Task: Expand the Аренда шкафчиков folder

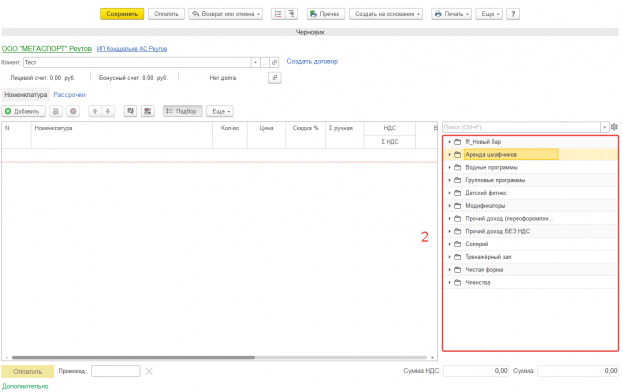Action: (449, 154)
